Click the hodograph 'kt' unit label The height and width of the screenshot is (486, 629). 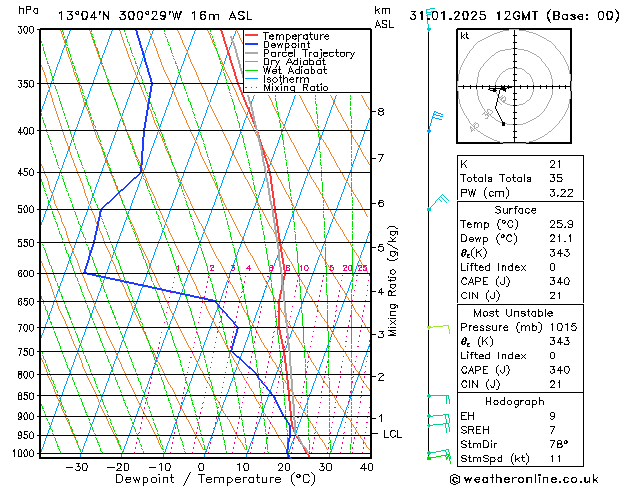click(465, 36)
